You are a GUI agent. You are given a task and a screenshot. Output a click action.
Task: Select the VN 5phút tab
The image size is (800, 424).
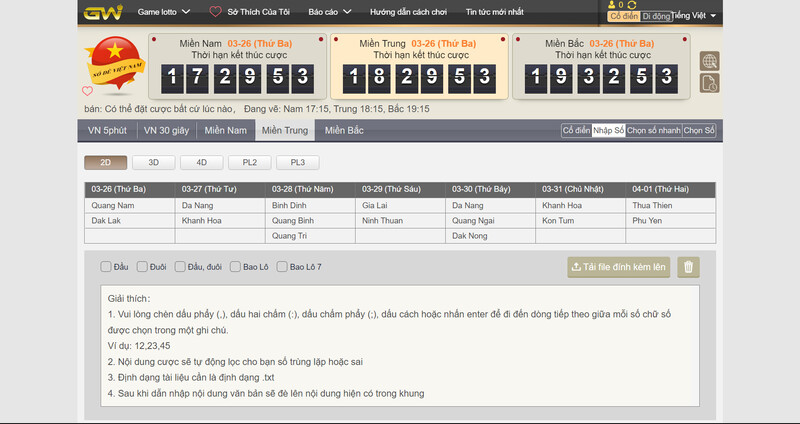(107, 131)
